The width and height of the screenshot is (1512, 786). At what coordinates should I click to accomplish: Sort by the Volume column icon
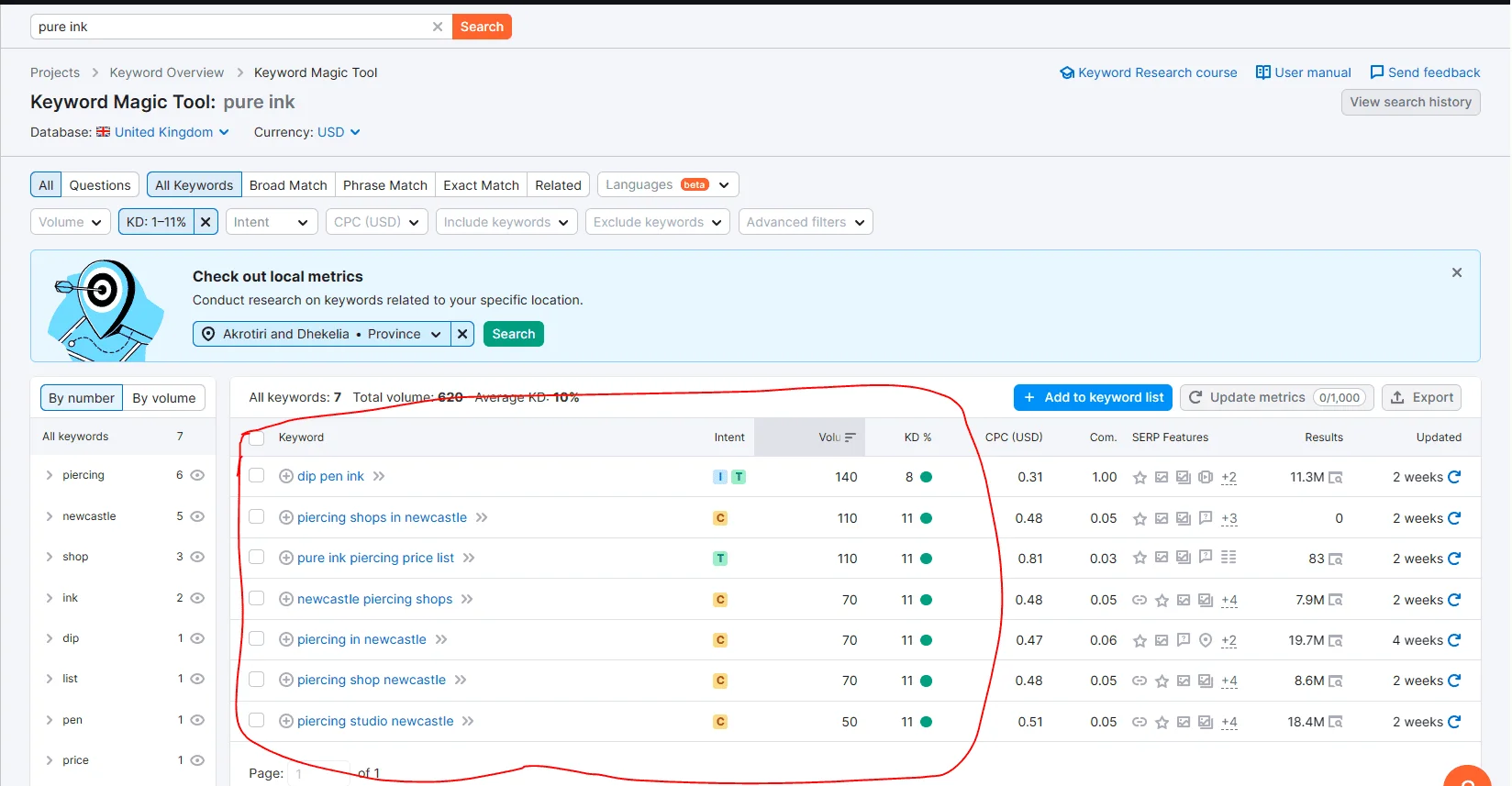coord(850,437)
